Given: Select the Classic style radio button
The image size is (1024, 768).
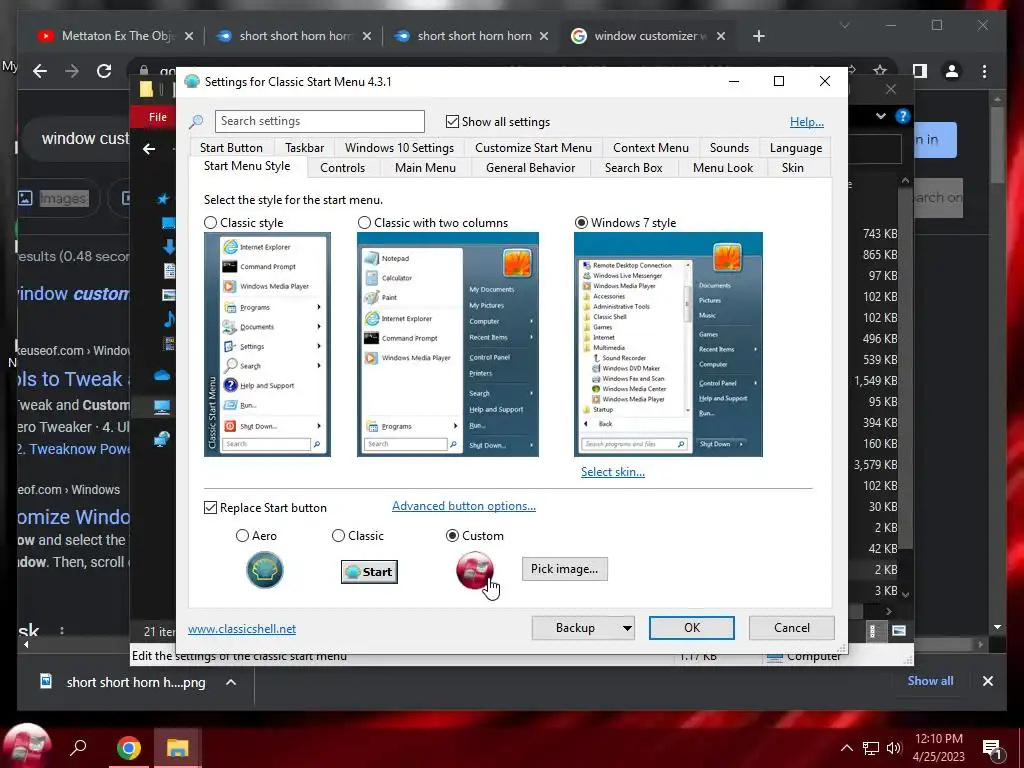Looking at the screenshot, I should (210, 223).
